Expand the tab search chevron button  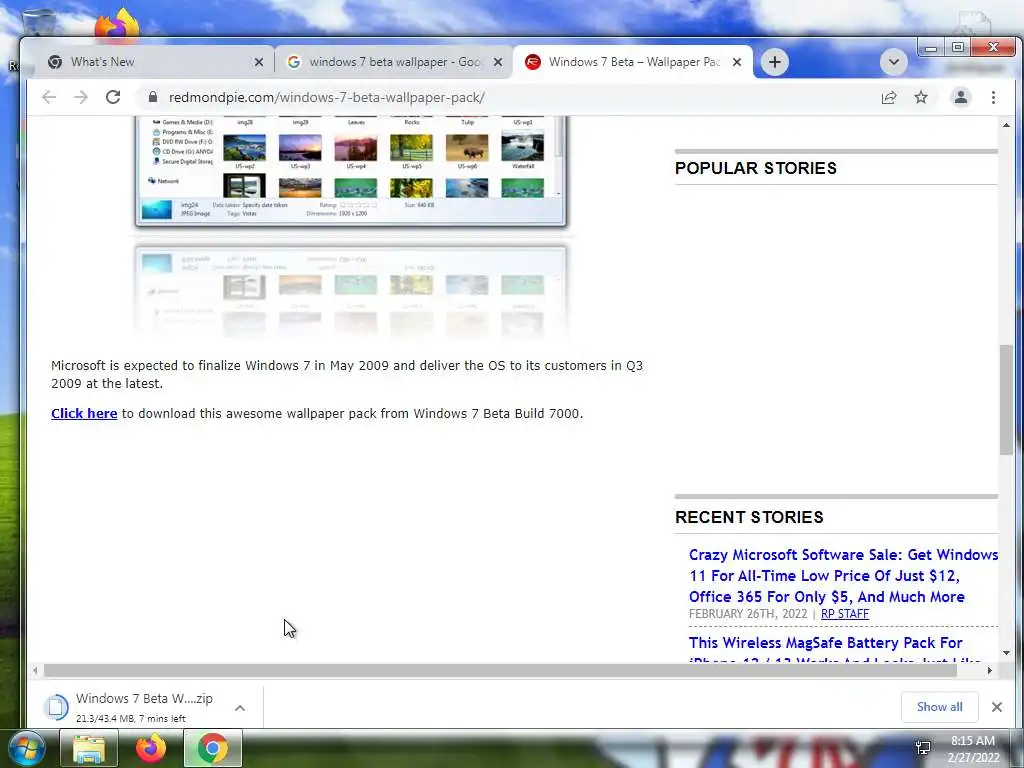[893, 62]
